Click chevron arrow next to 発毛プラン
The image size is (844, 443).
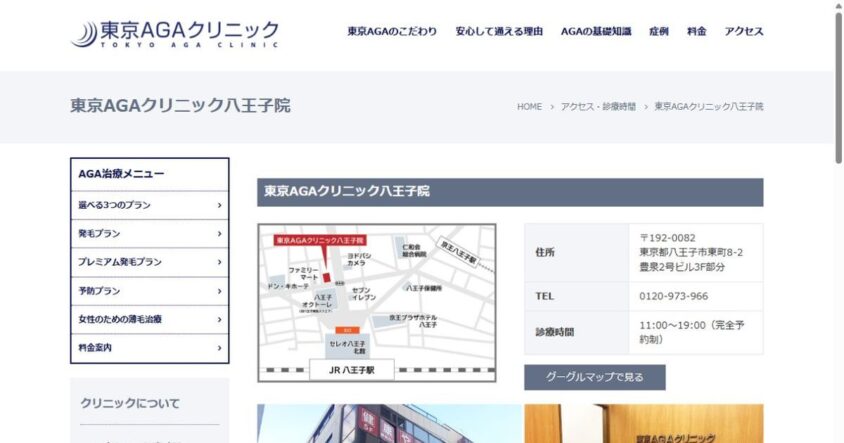219,234
